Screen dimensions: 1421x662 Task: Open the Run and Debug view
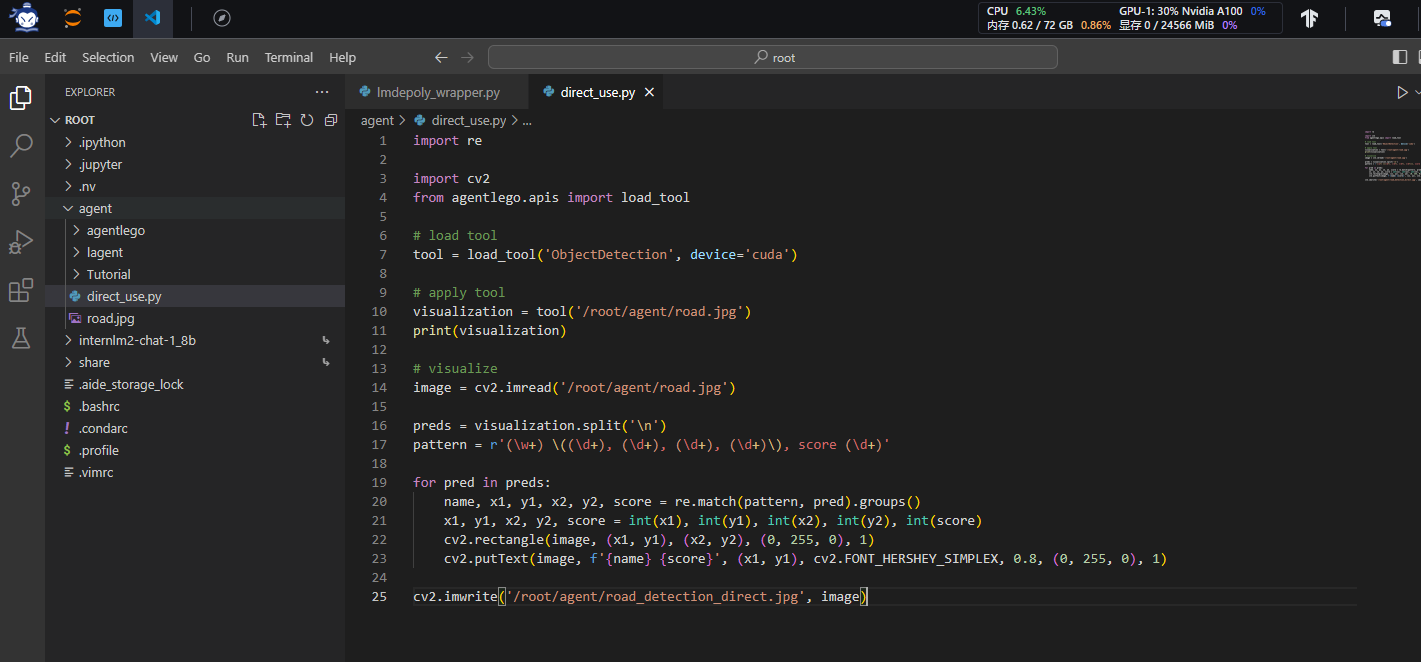coord(21,242)
